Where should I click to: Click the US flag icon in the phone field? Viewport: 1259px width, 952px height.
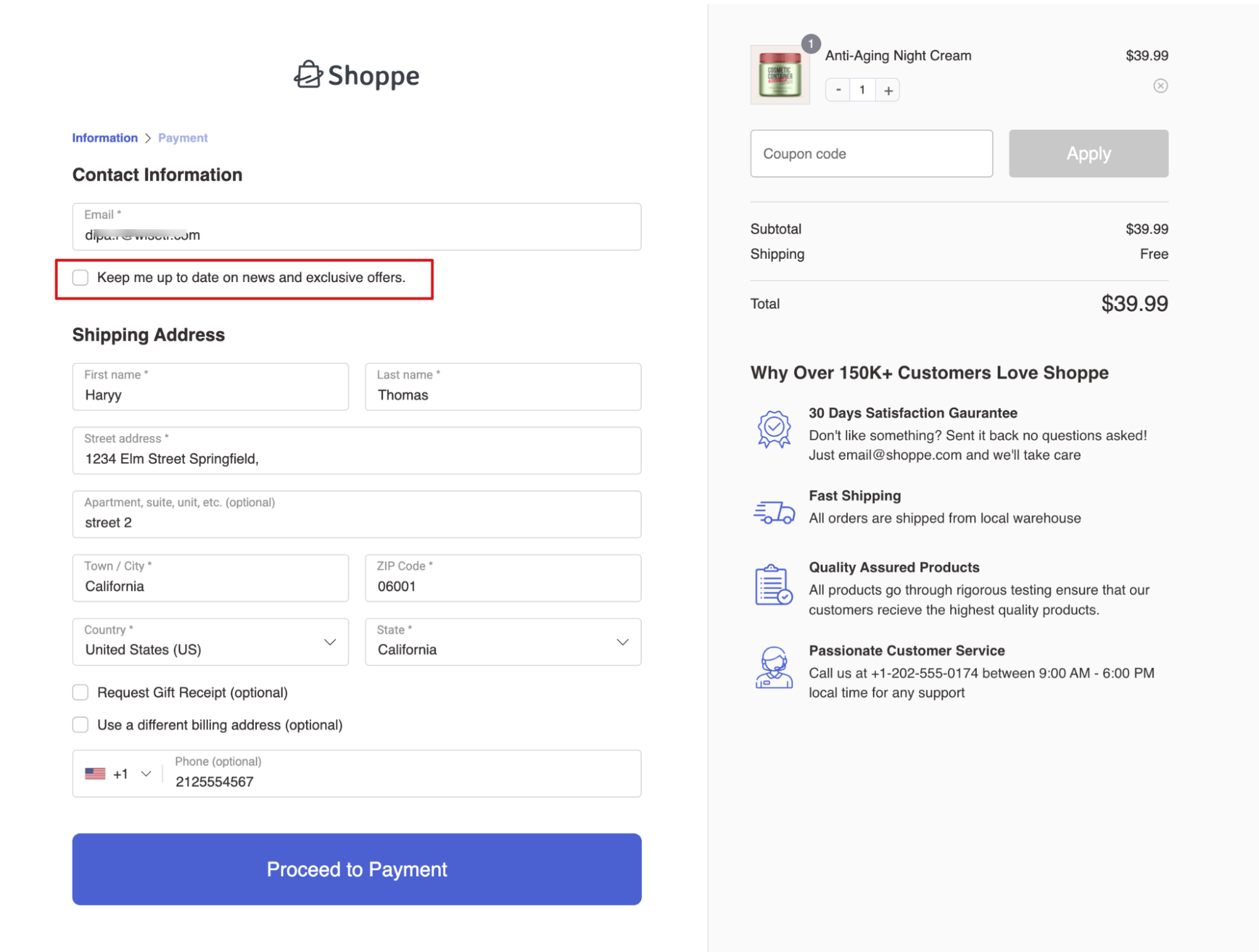click(94, 773)
